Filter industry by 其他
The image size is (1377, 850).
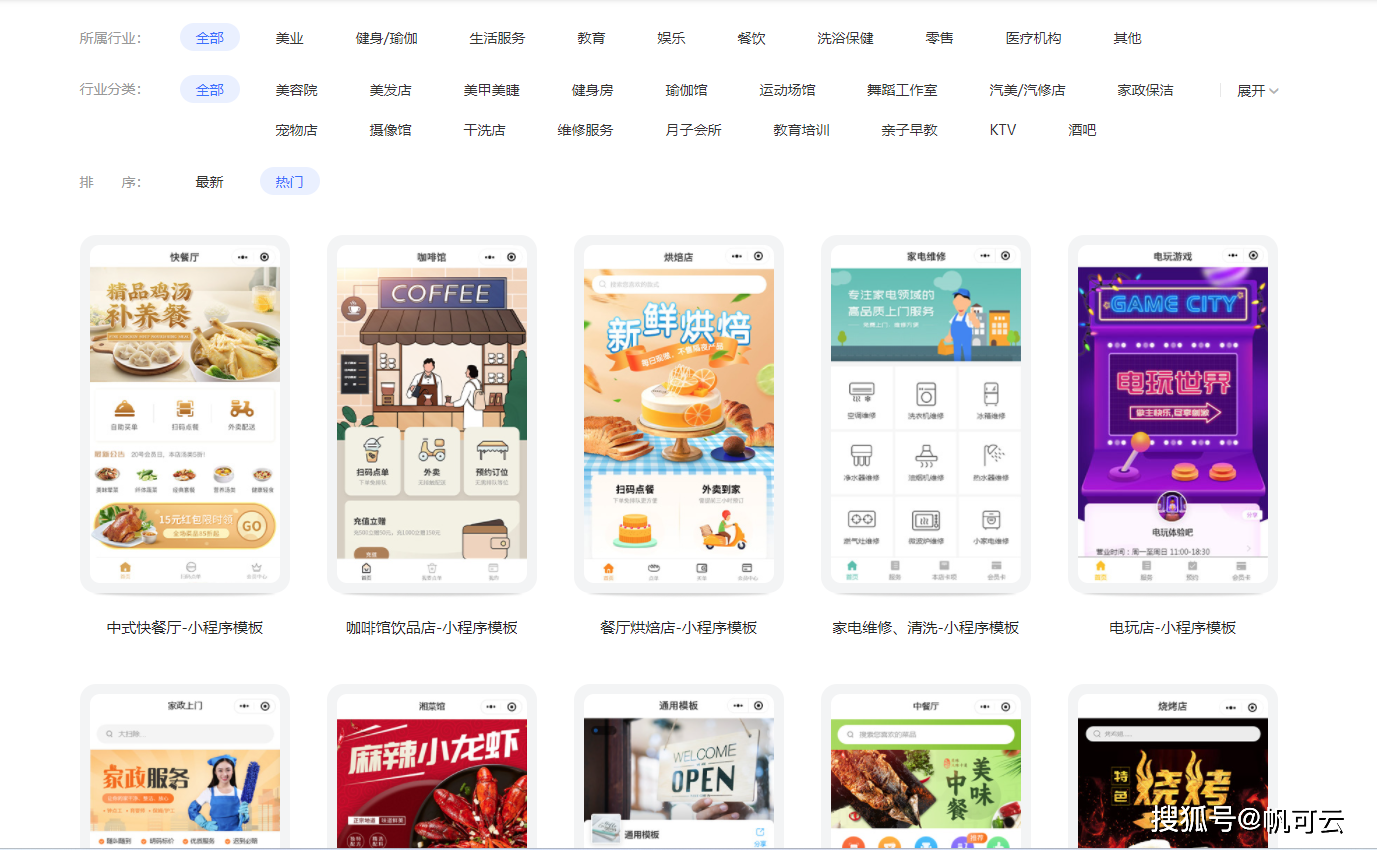pos(1127,38)
